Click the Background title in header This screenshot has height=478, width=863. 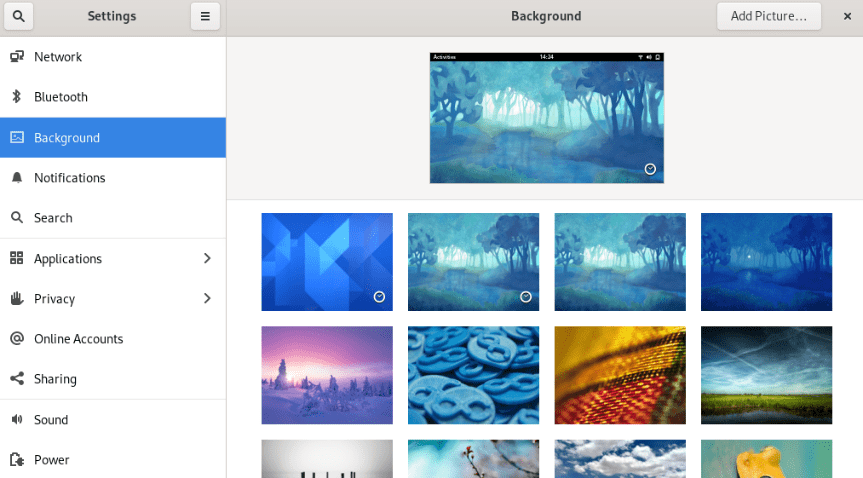point(546,16)
